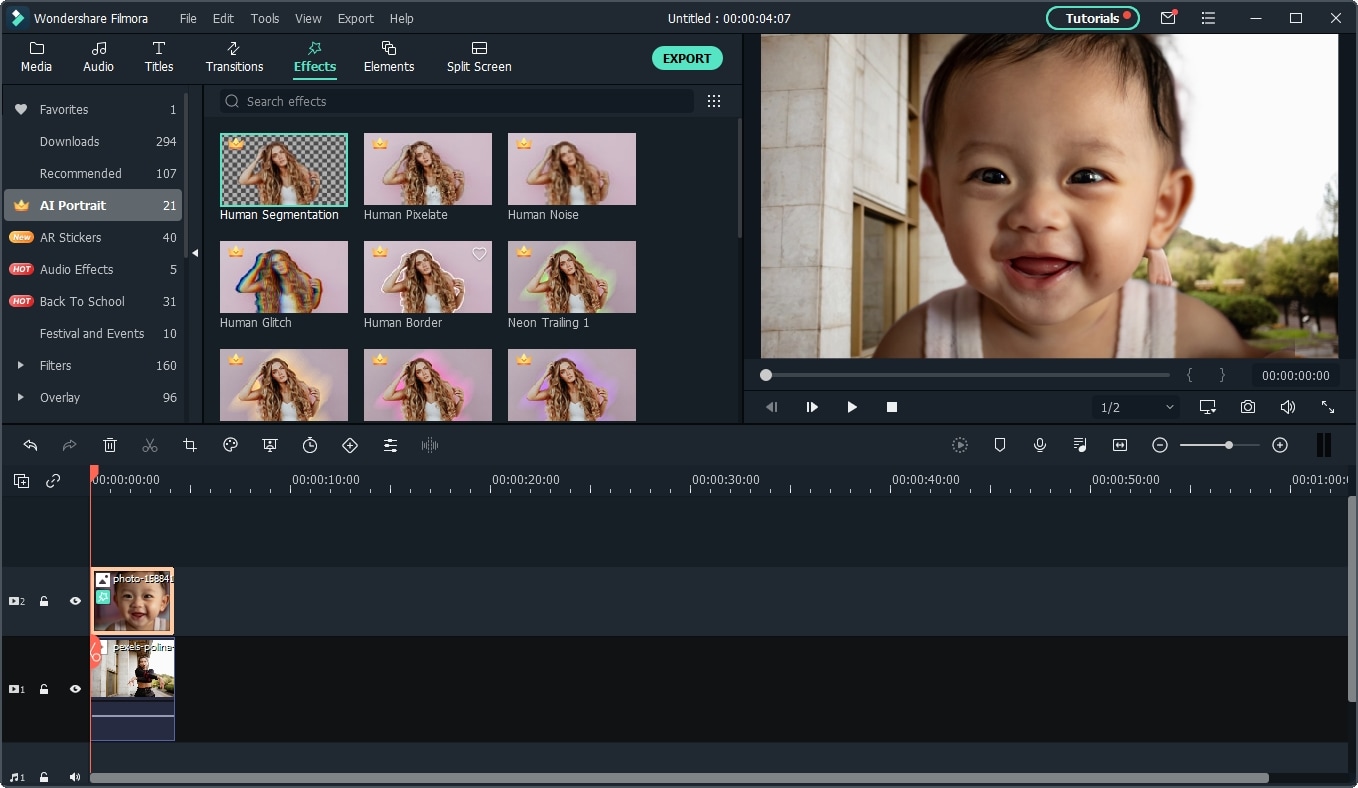Toggle the audio meter bars icon
Screen dimensions: 1358x788
[x=1324, y=445]
